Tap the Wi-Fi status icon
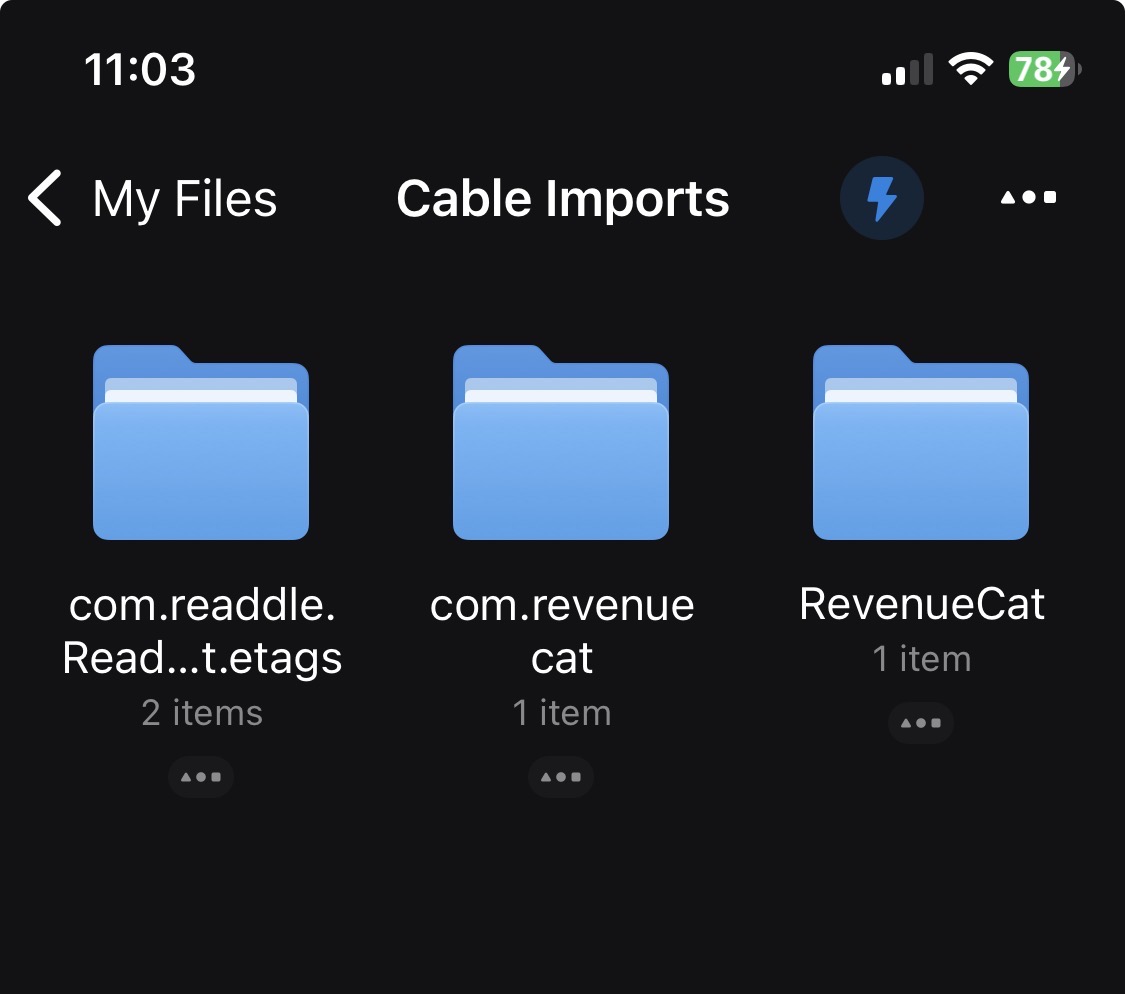This screenshot has height=994, width=1125. 971,69
